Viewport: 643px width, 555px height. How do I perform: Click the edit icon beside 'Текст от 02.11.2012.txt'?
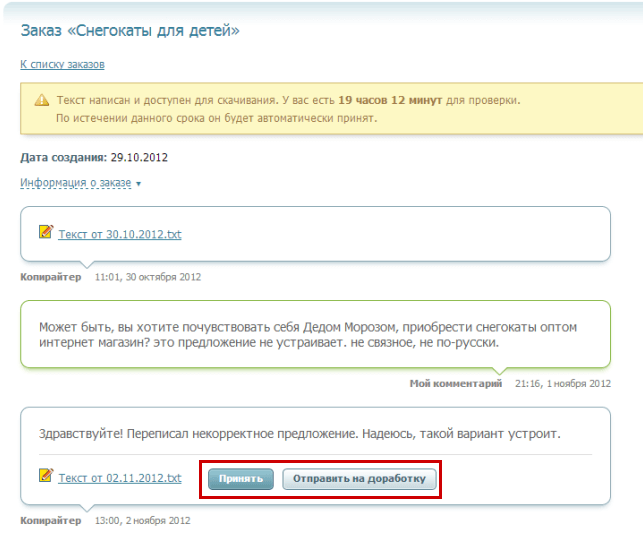tap(46, 475)
